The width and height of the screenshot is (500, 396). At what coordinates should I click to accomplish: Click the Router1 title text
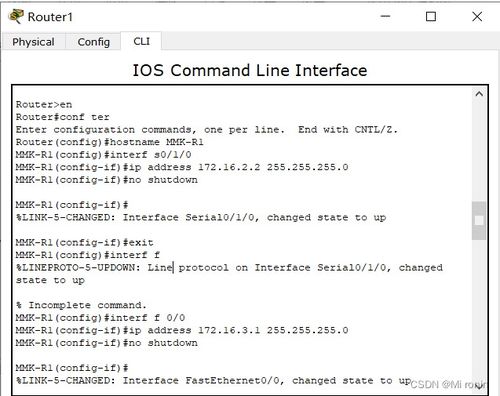tap(50, 17)
